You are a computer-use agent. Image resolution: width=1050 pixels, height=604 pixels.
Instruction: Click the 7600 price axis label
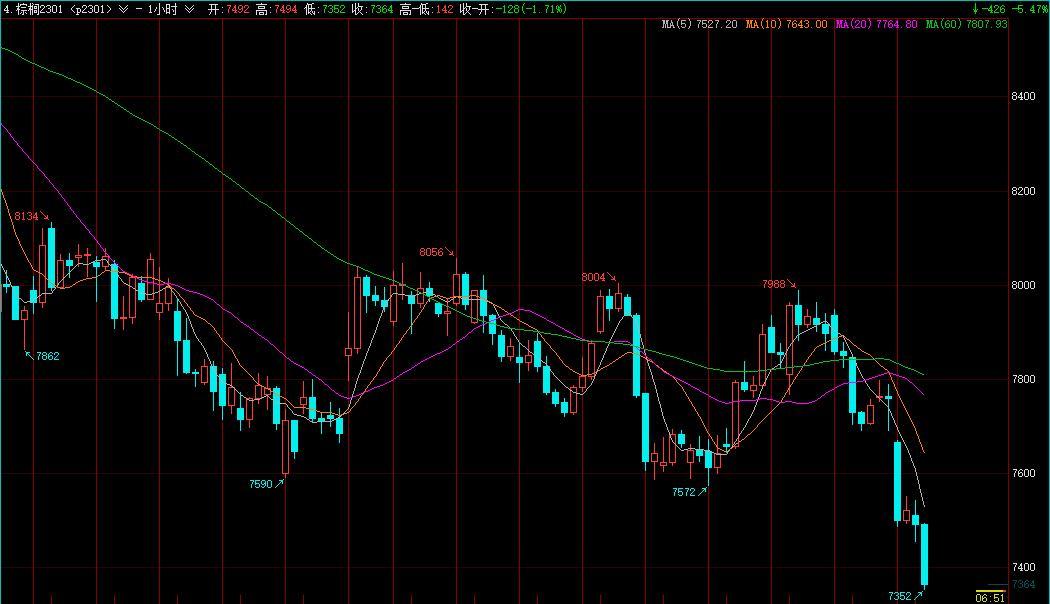coord(1023,473)
